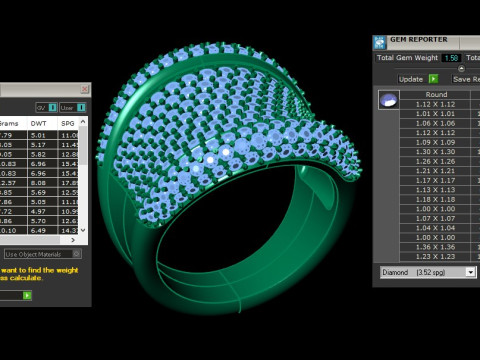Click the green calculate play button in weight panel
This screenshot has height=360, width=480.
27,296
